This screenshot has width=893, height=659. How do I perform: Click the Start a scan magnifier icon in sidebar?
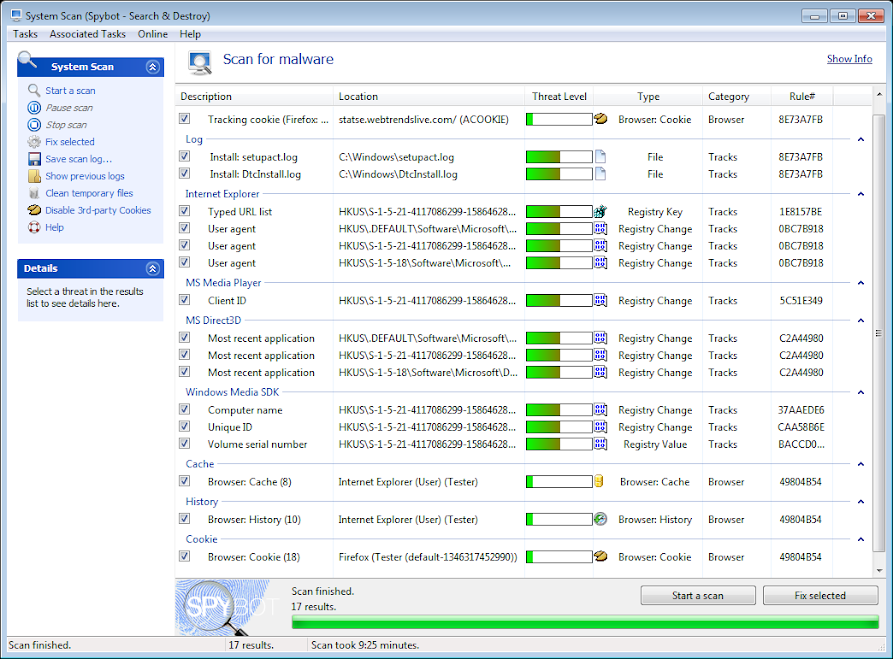(34, 91)
